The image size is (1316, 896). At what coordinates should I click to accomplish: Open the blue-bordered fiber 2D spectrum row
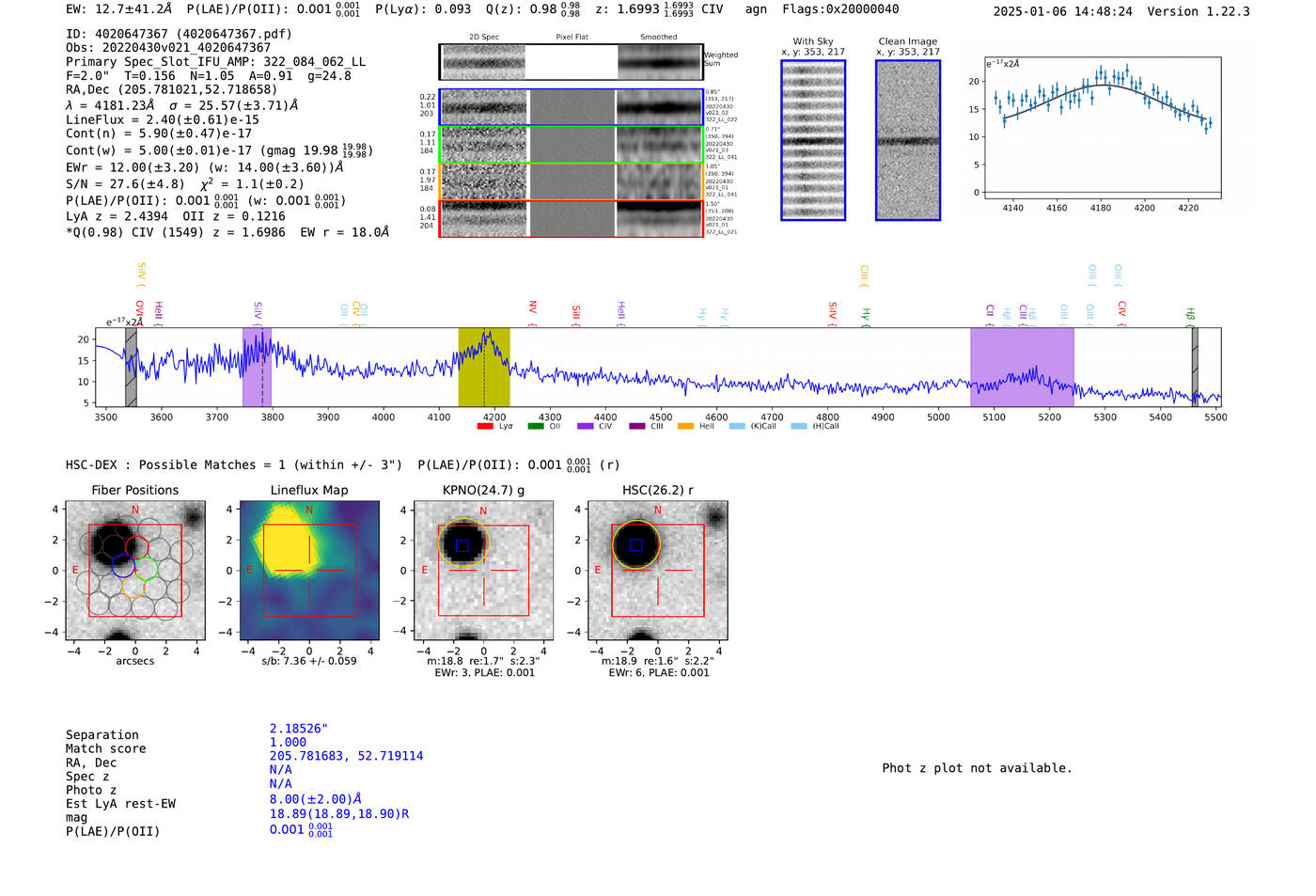point(572,107)
